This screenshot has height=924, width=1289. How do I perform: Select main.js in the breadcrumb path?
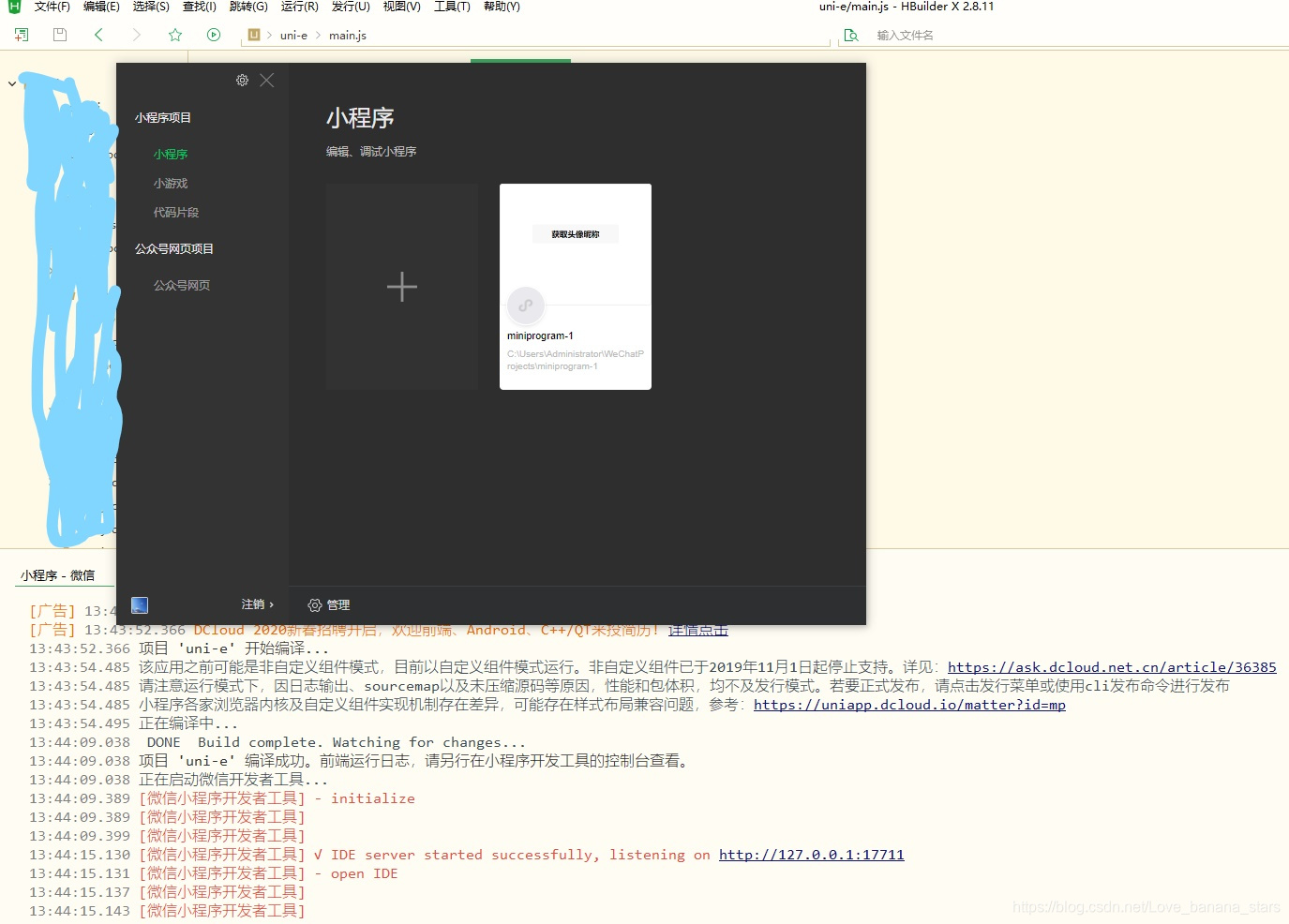pyautogui.click(x=348, y=36)
